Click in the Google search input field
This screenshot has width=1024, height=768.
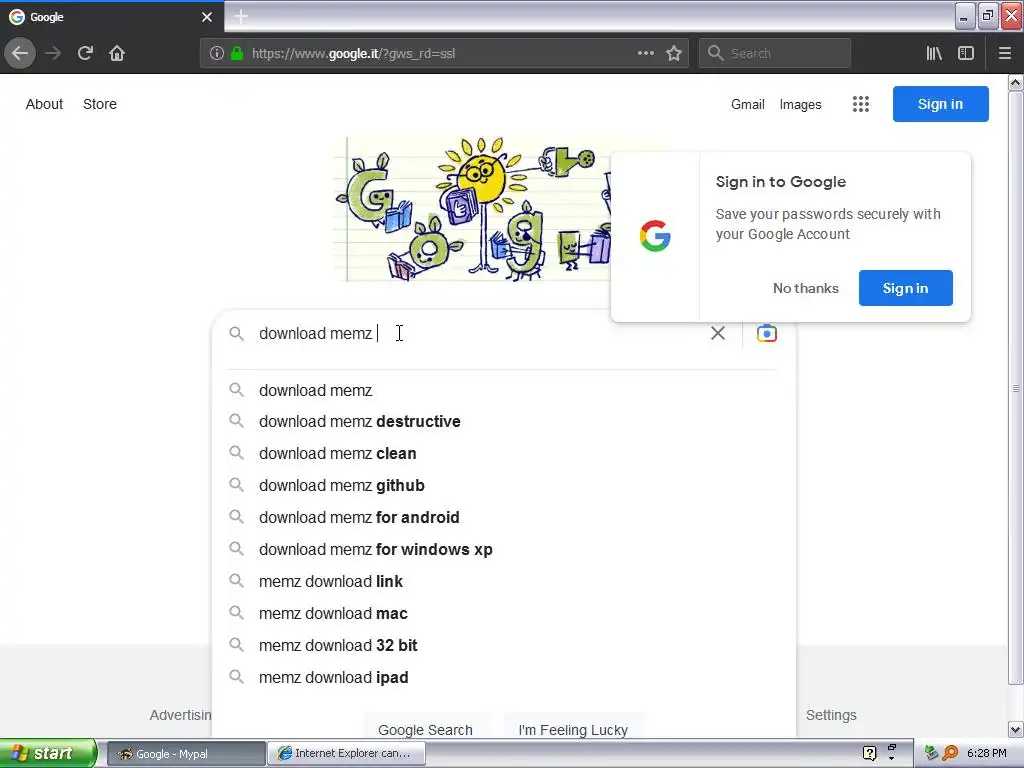[480, 333]
